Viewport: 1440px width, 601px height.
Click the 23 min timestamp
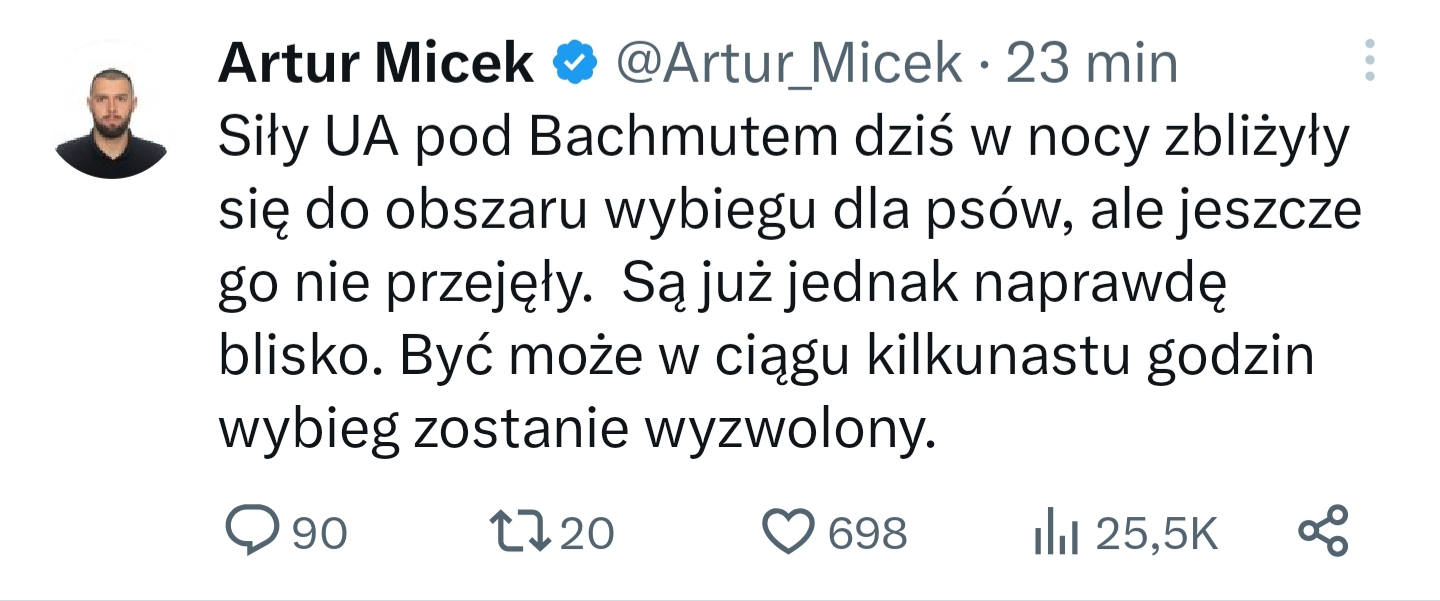[1092, 65]
